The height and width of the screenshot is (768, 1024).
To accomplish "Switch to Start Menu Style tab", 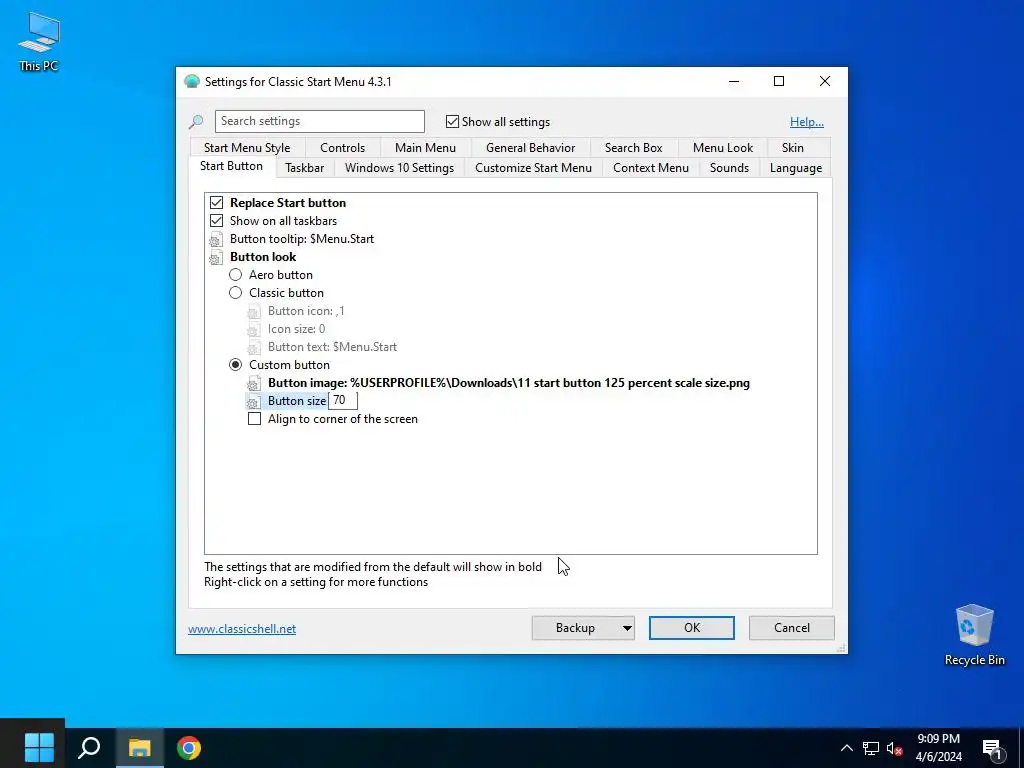I will 247,148.
